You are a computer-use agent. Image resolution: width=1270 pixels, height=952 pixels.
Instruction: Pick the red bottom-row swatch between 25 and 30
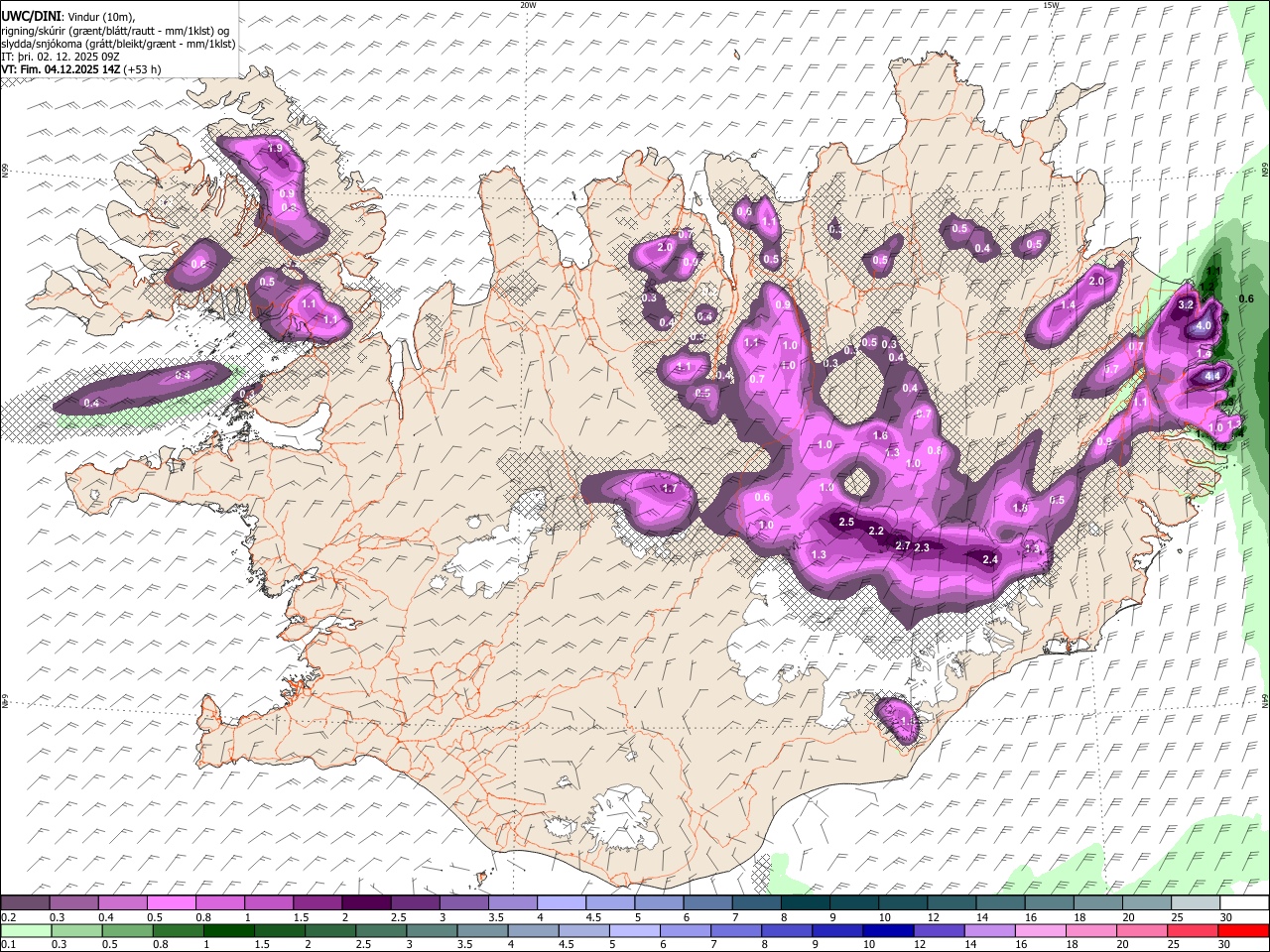[x=1195, y=931]
